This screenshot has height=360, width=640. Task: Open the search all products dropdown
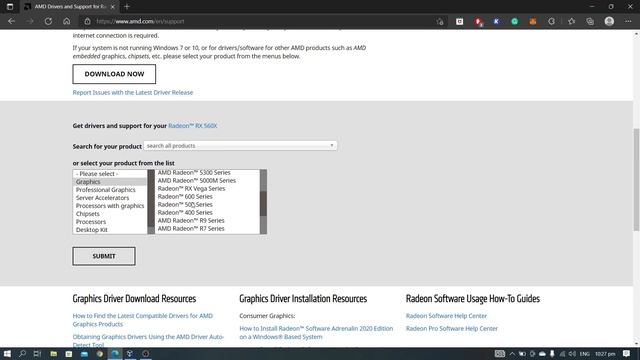click(240, 146)
